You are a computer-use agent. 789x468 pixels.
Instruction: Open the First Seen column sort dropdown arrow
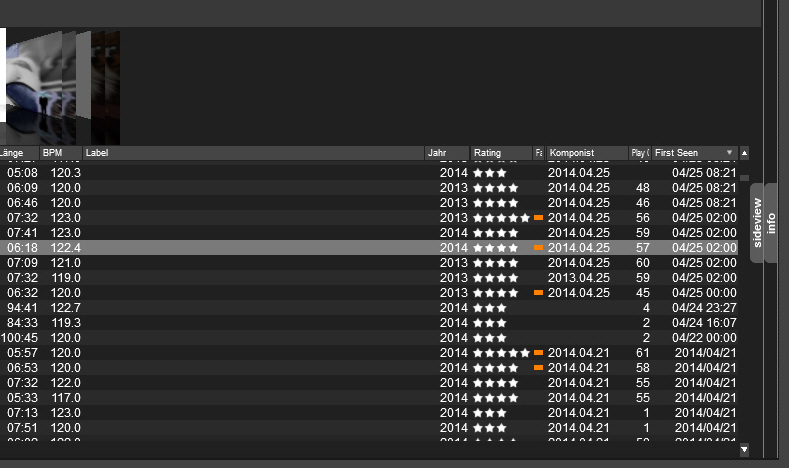(729, 153)
